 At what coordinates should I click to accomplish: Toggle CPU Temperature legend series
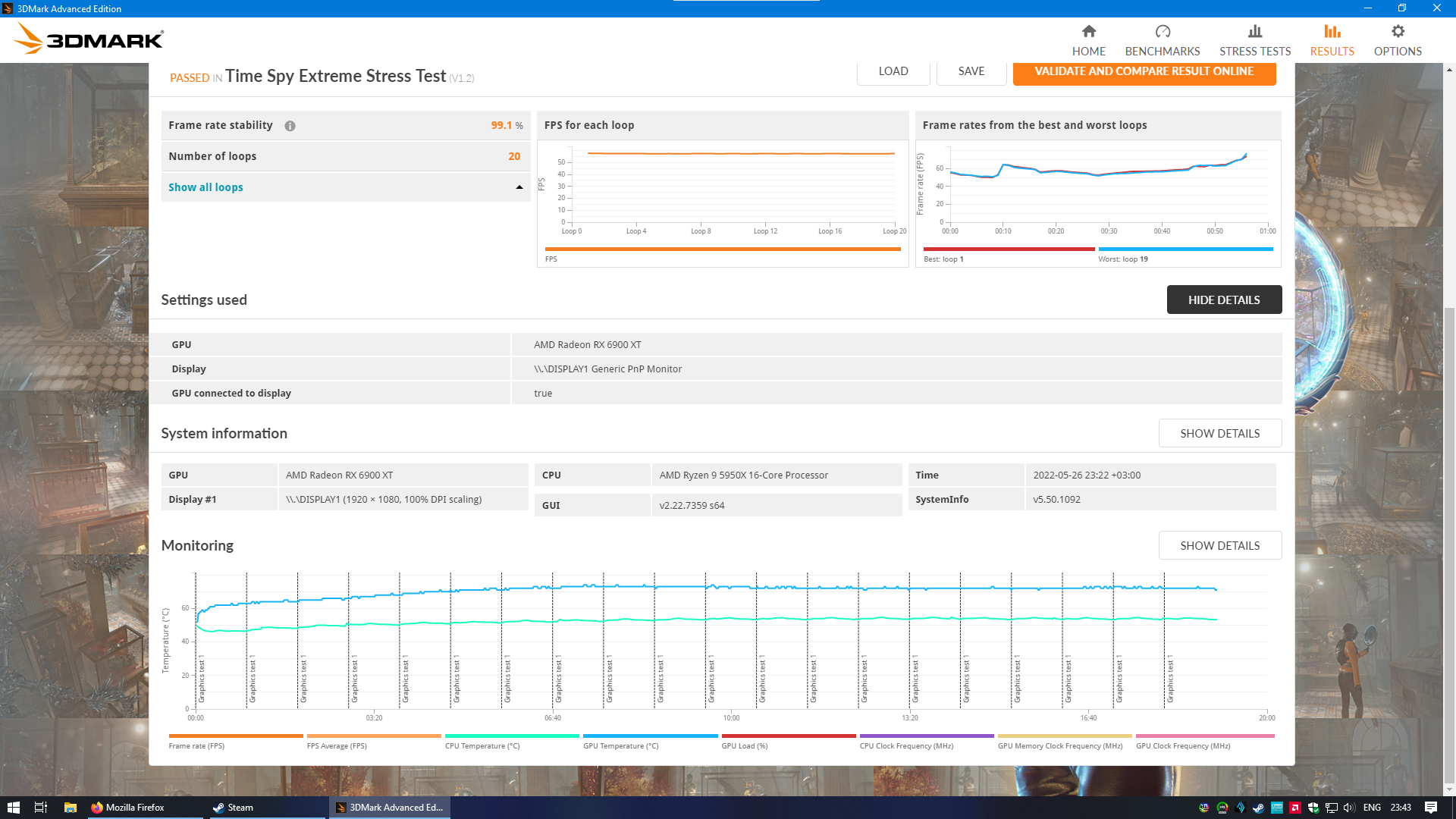coord(482,745)
